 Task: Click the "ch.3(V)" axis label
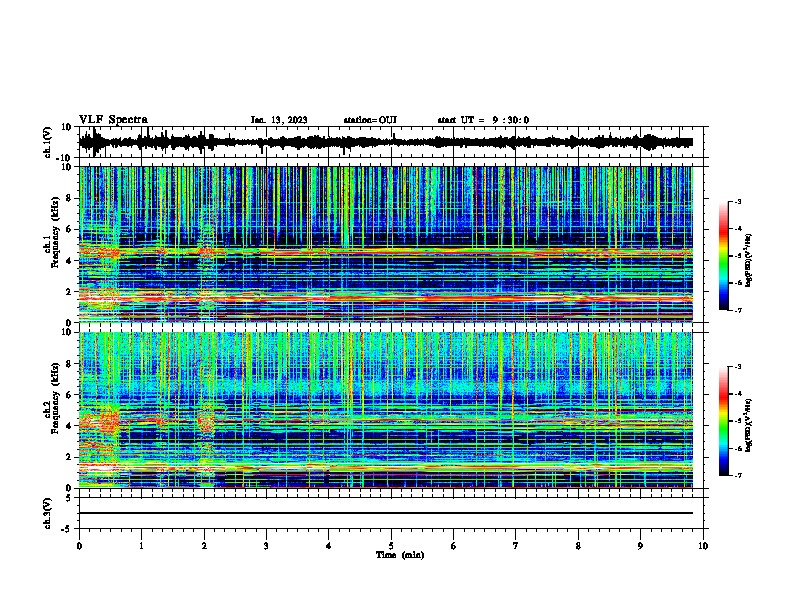click(x=48, y=513)
